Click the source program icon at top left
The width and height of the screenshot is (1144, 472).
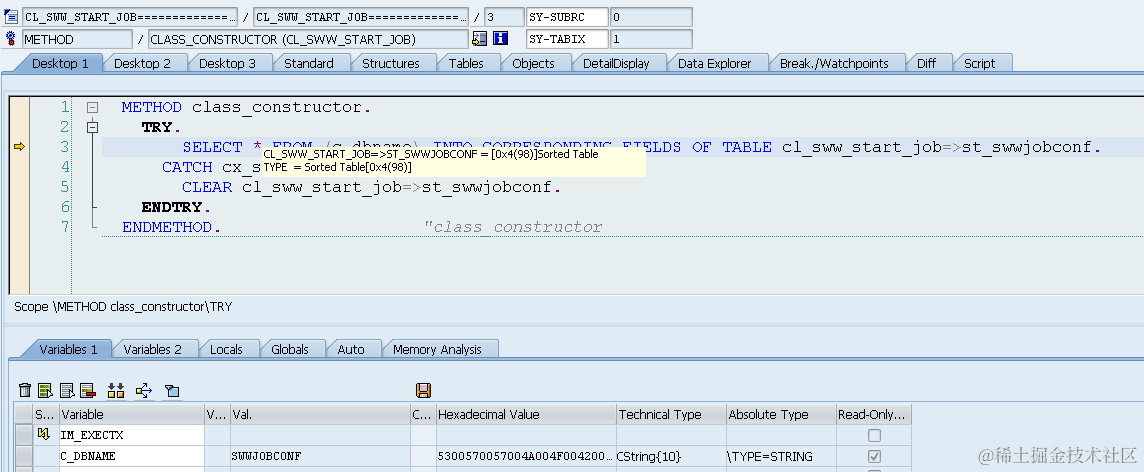[11, 16]
